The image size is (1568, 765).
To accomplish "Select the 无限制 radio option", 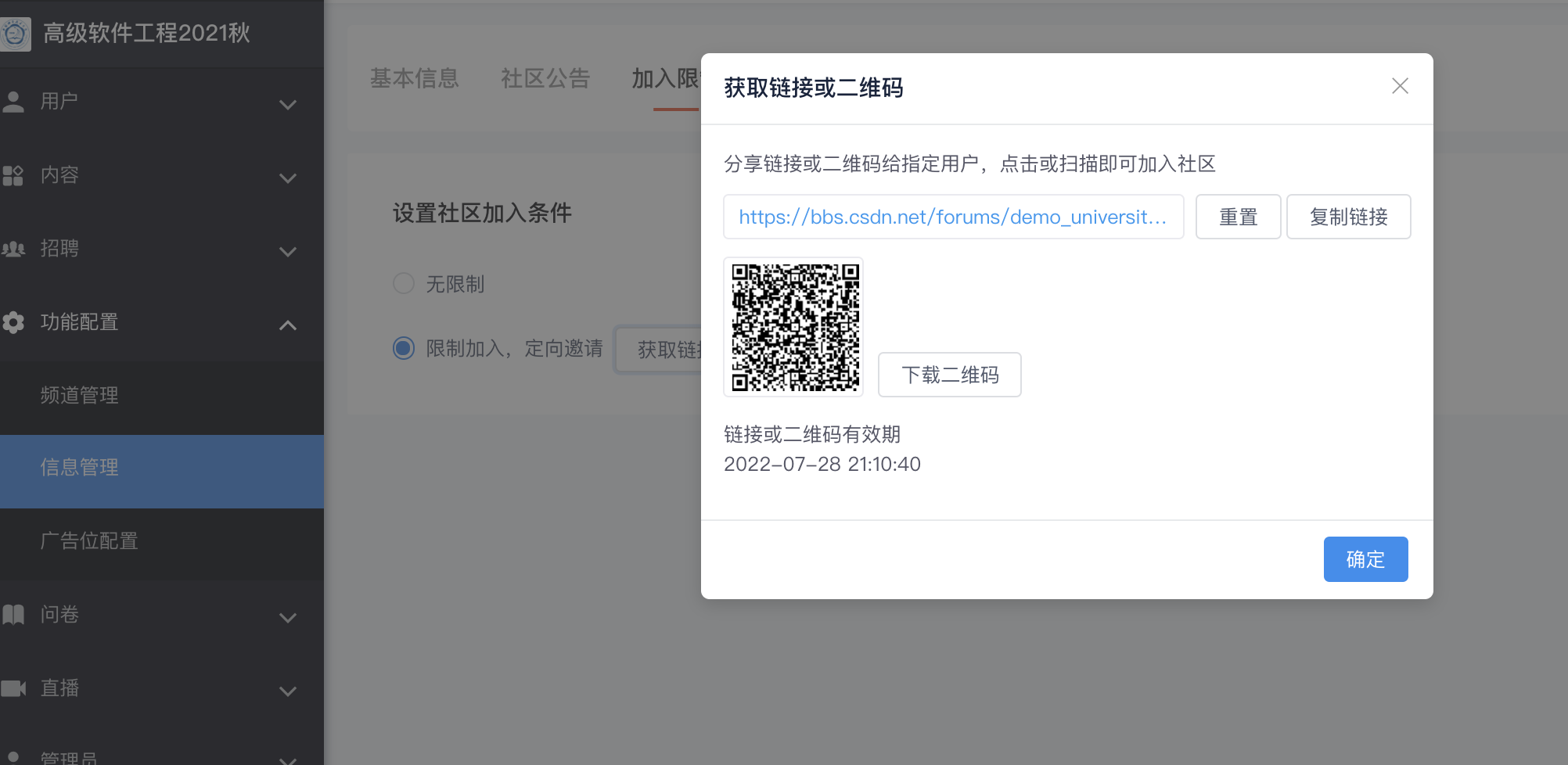I will tap(404, 283).
